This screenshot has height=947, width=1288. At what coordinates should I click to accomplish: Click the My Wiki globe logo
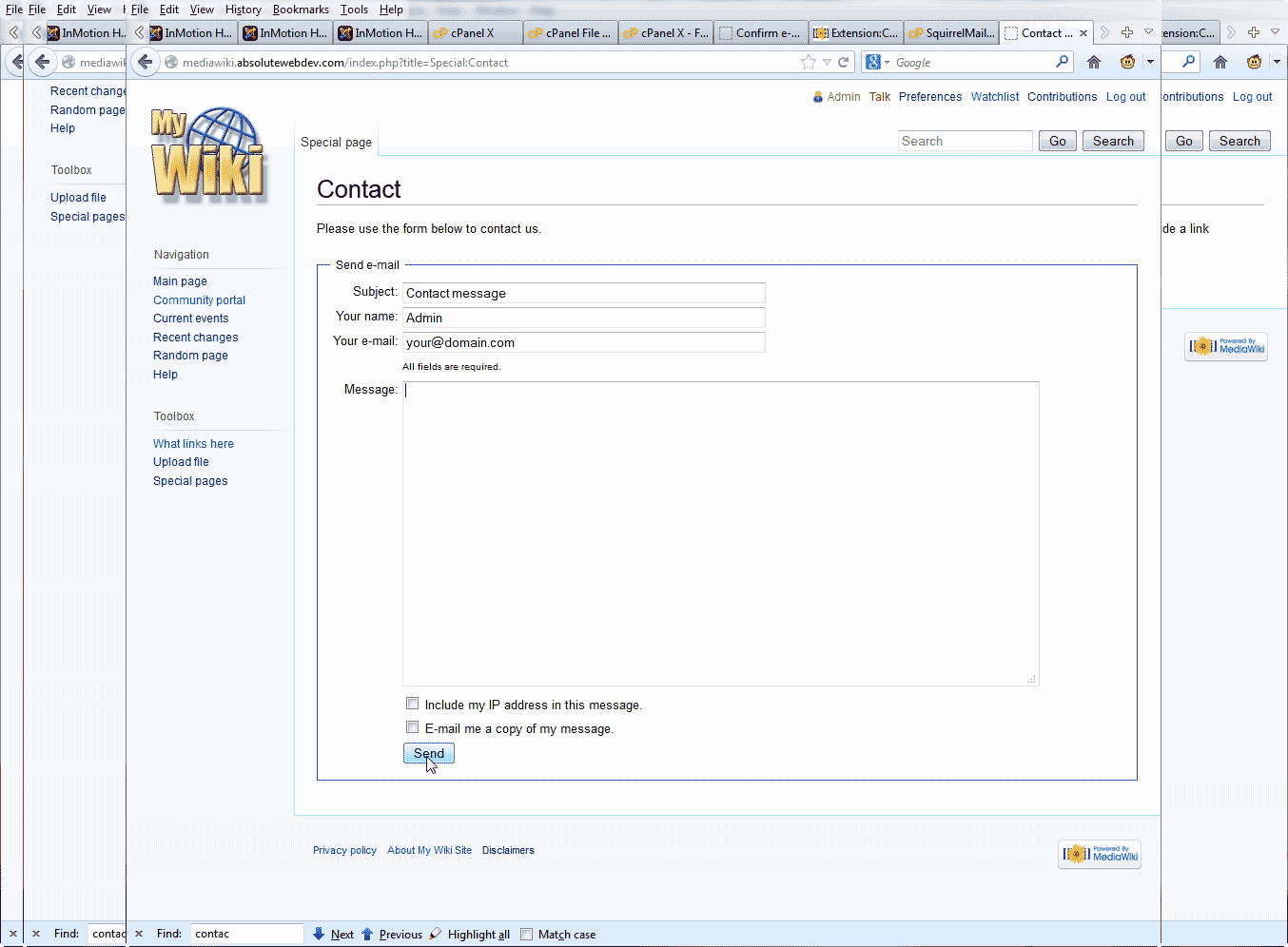pos(208,152)
